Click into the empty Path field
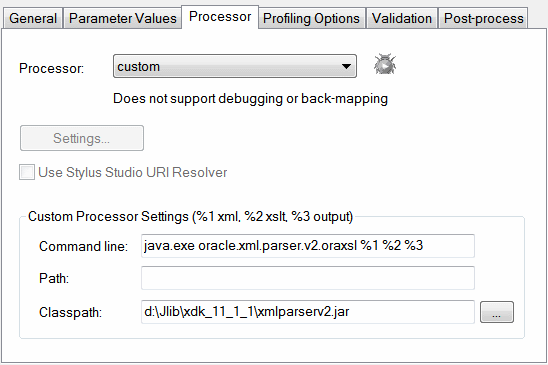The height and width of the screenshot is (365, 548). tap(308, 278)
